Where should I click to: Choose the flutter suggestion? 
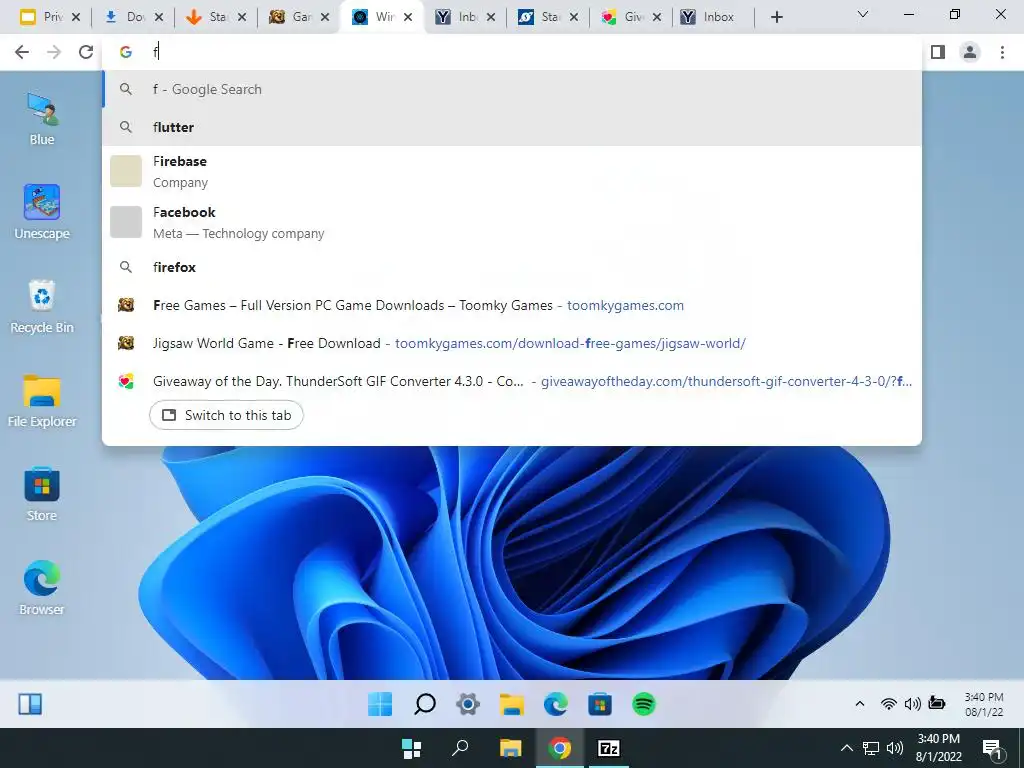(x=512, y=127)
